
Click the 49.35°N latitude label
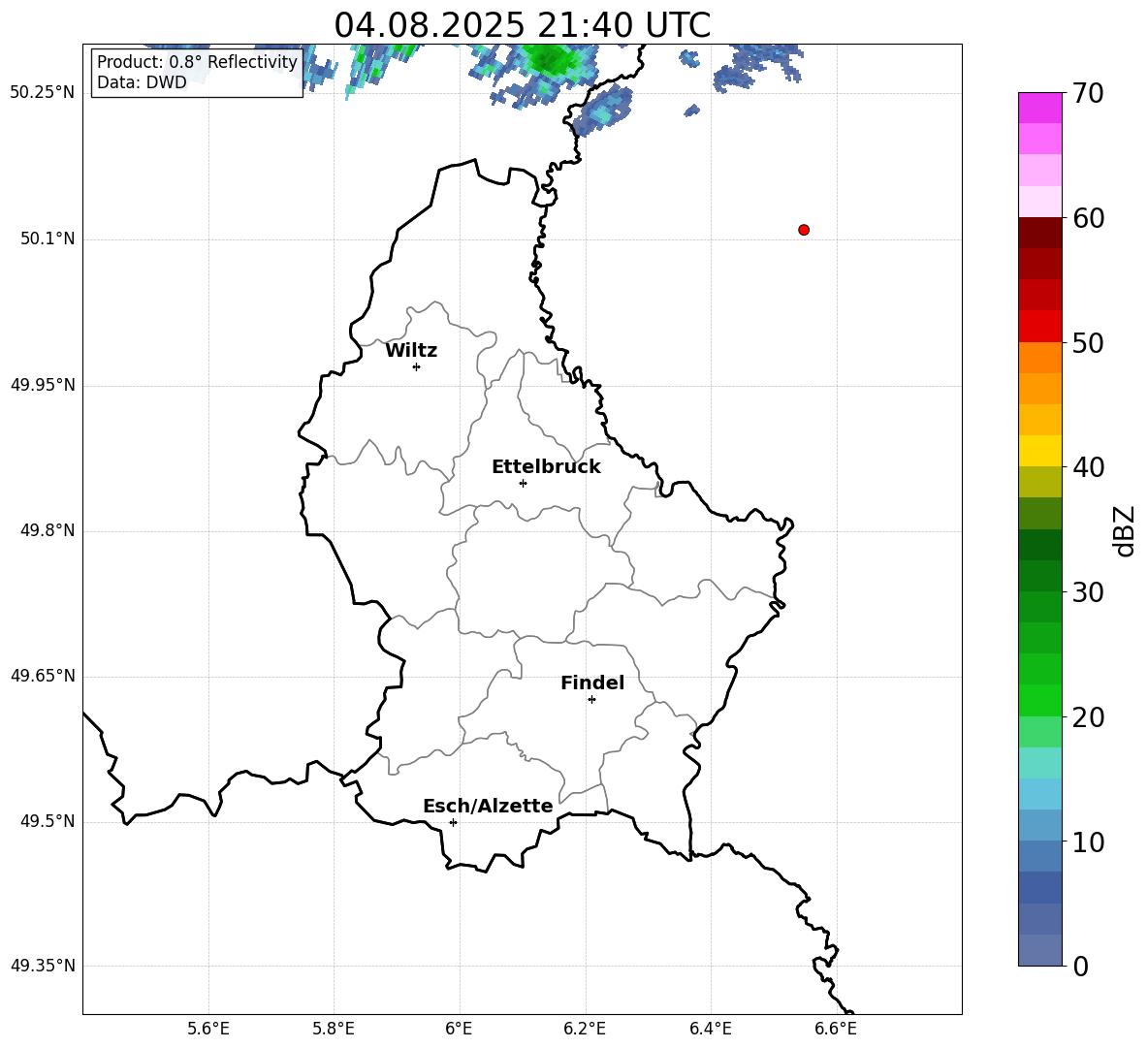pos(43,966)
